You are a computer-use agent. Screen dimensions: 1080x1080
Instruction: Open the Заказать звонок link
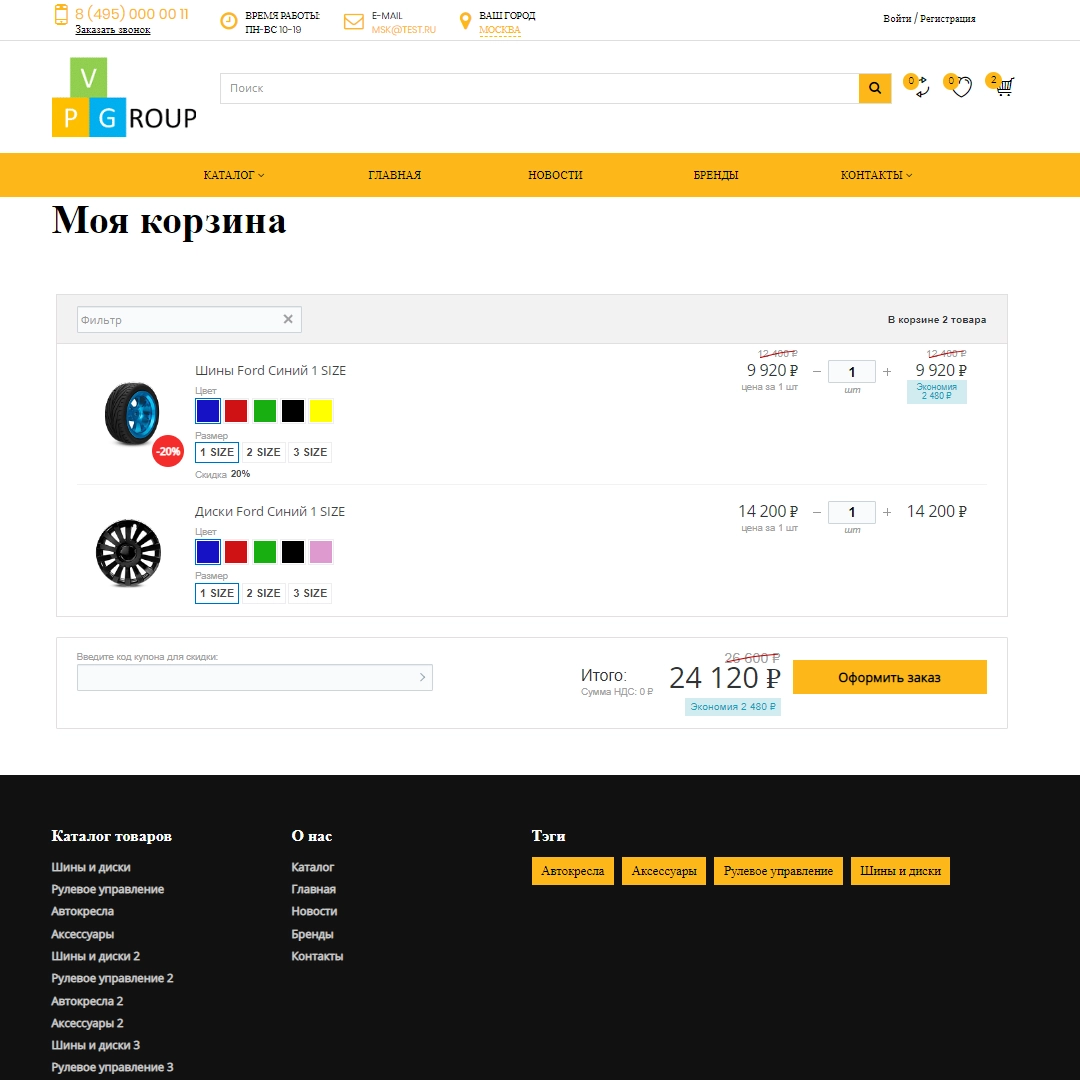(112, 30)
